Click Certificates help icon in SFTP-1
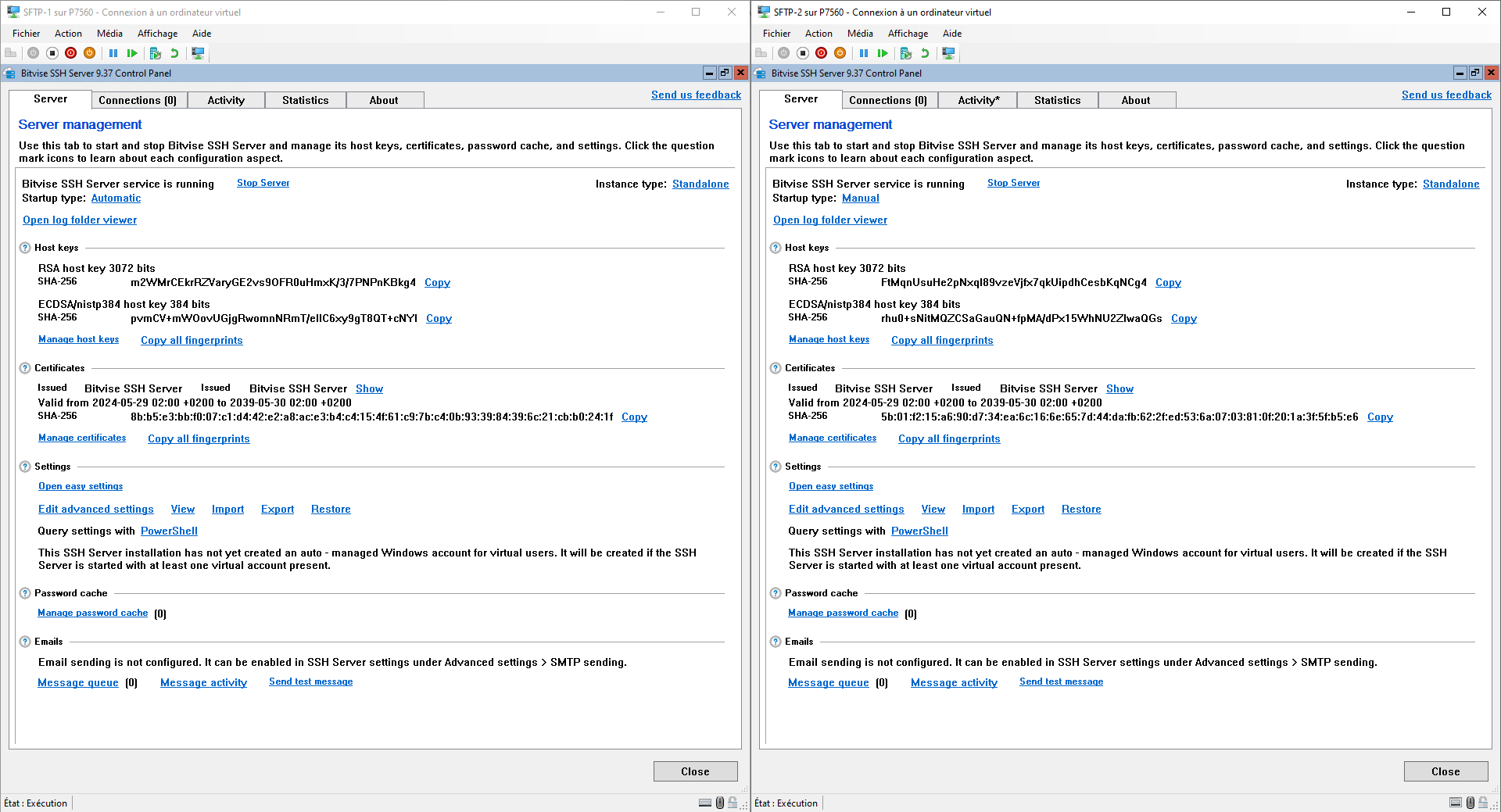 click(25, 368)
